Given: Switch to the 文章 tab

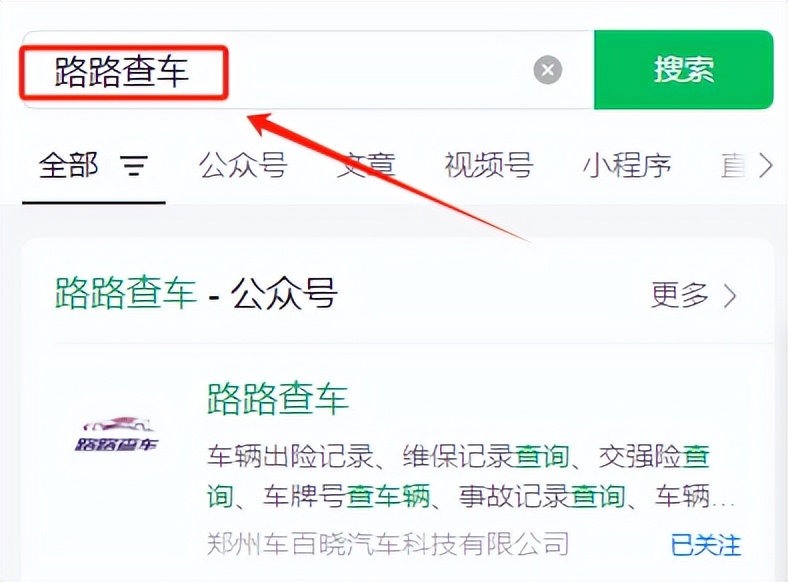Looking at the screenshot, I should [366, 165].
